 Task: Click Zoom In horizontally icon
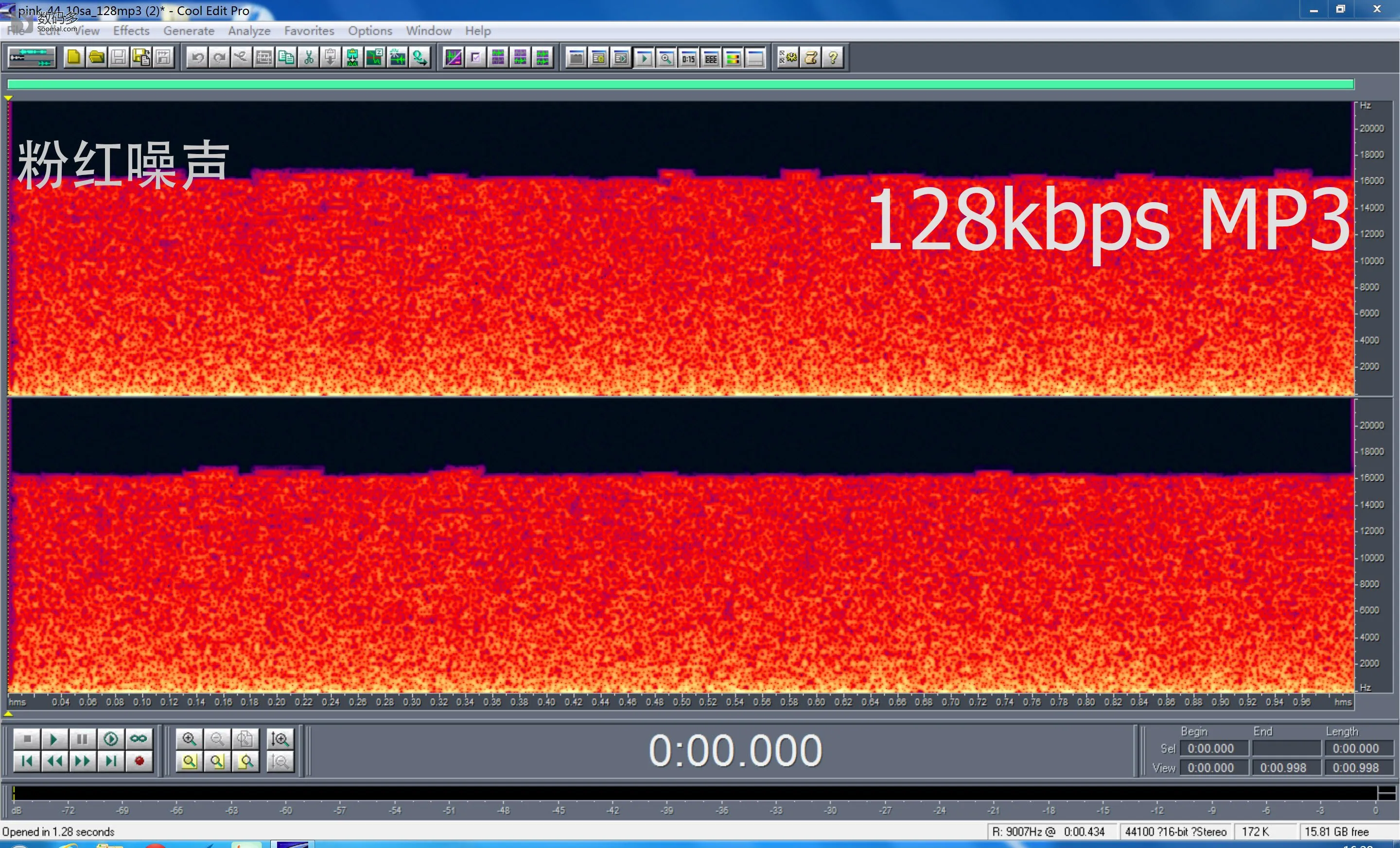coord(189,739)
